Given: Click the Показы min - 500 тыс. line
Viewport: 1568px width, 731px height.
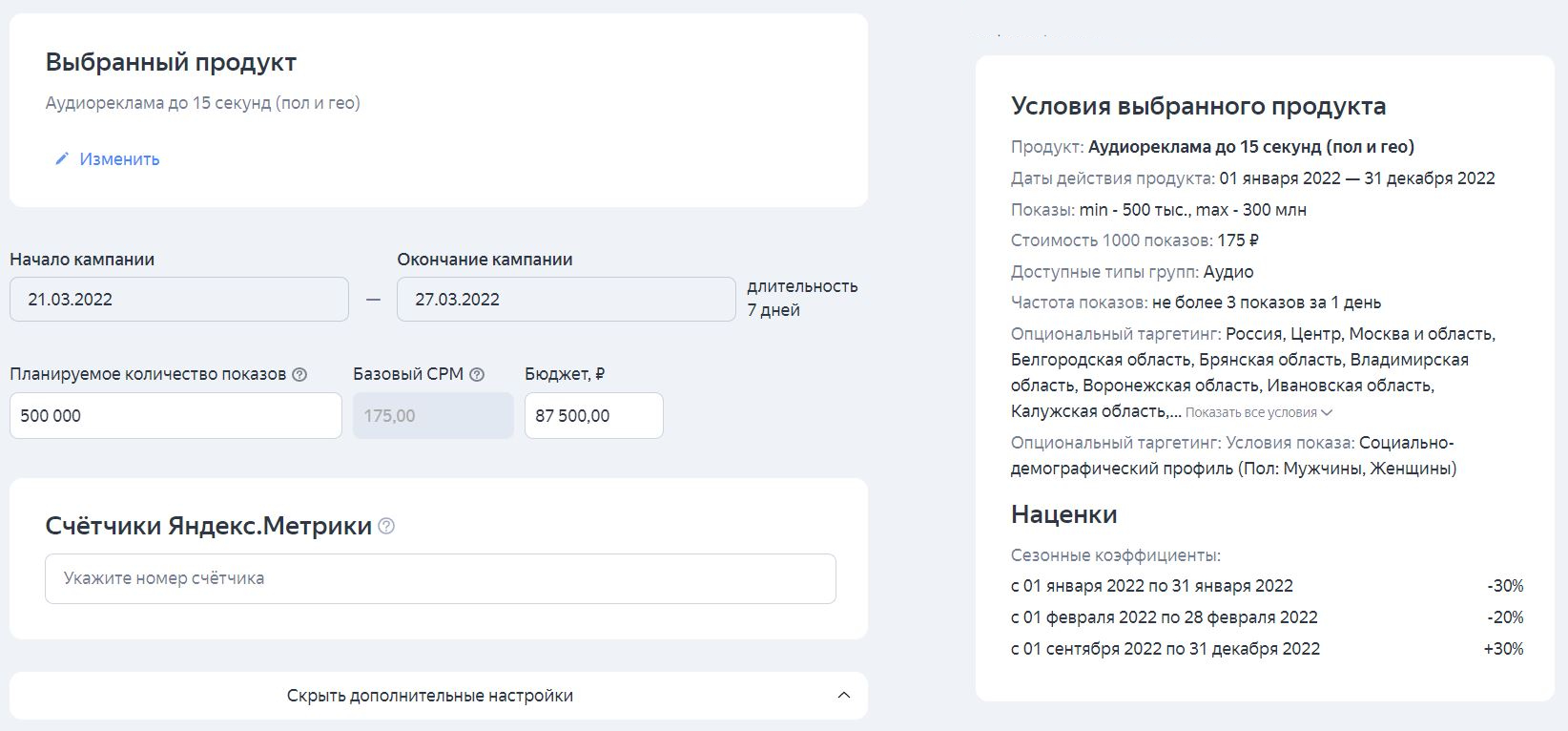Looking at the screenshot, I should [1159, 210].
